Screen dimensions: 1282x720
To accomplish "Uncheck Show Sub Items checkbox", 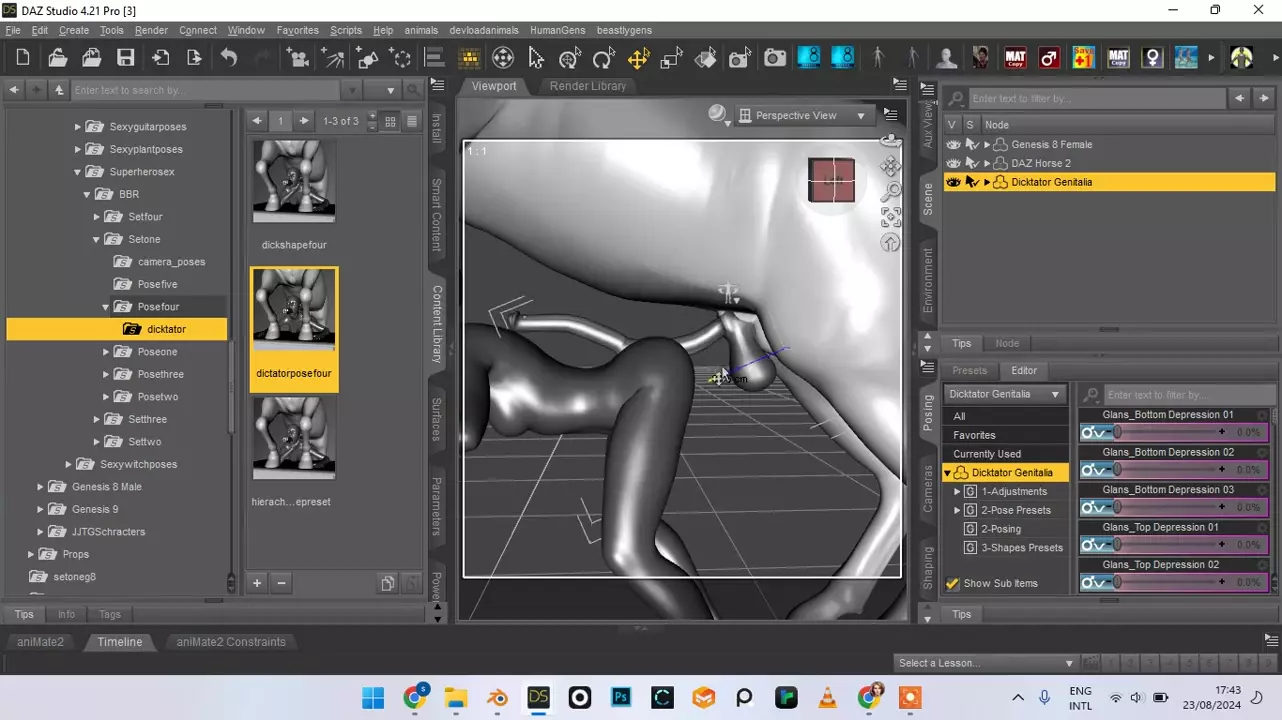I will point(952,584).
